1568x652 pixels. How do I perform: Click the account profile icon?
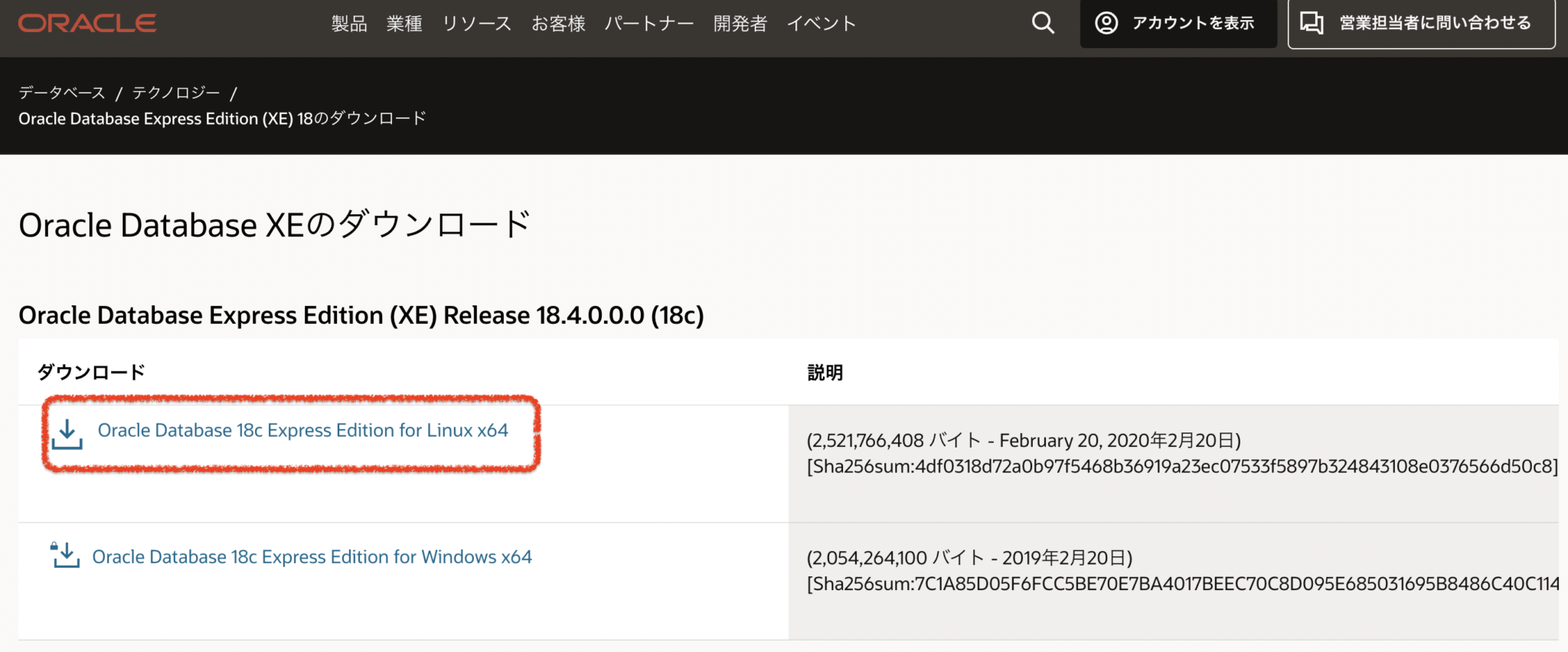click(1106, 23)
